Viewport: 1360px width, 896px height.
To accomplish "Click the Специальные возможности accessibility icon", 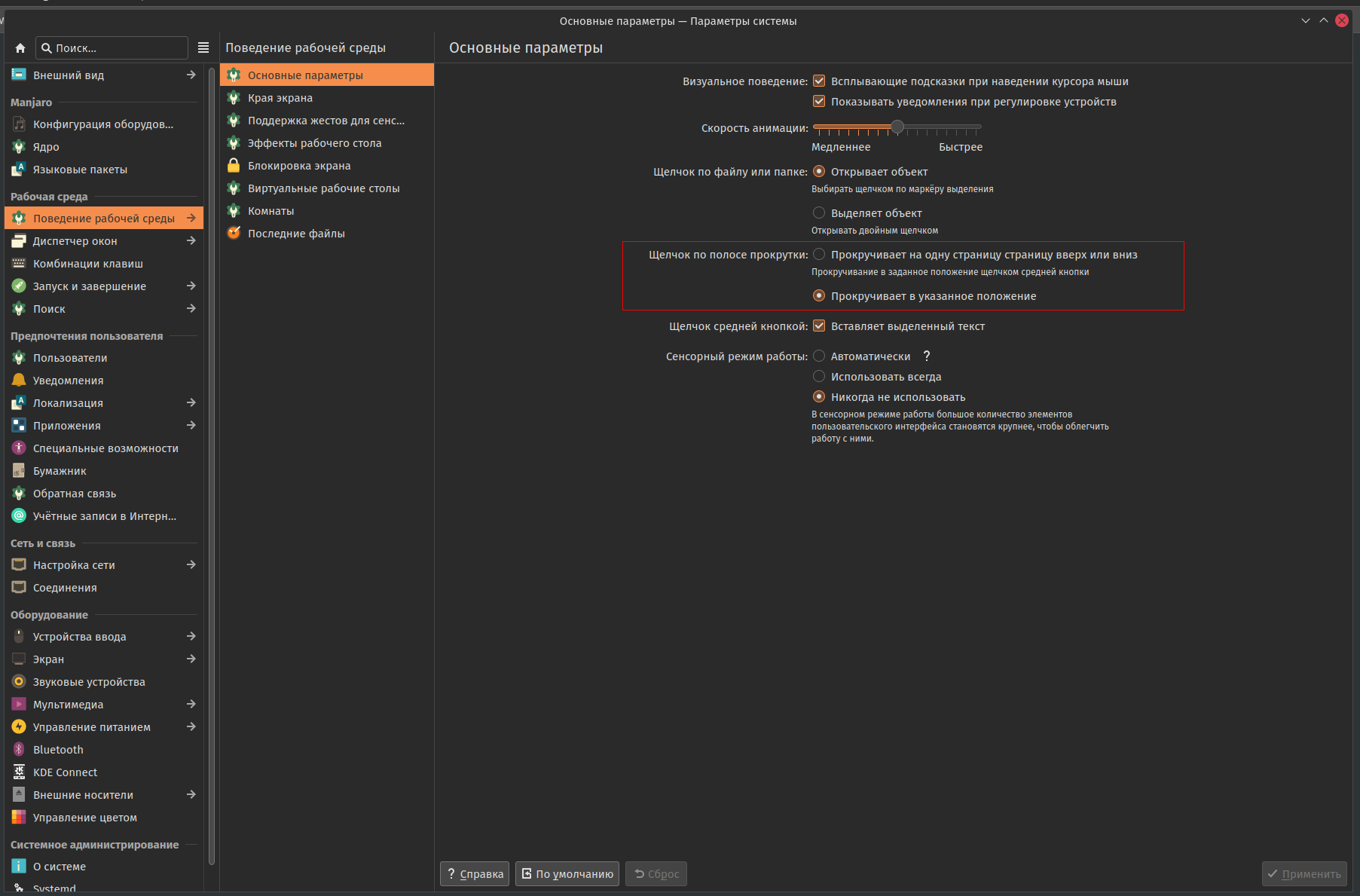I will point(19,448).
